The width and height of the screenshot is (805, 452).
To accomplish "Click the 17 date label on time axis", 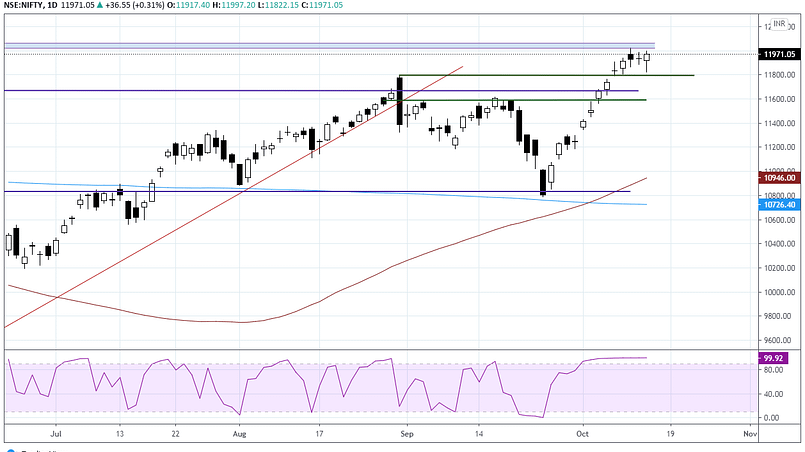I will (x=319, y=434).
